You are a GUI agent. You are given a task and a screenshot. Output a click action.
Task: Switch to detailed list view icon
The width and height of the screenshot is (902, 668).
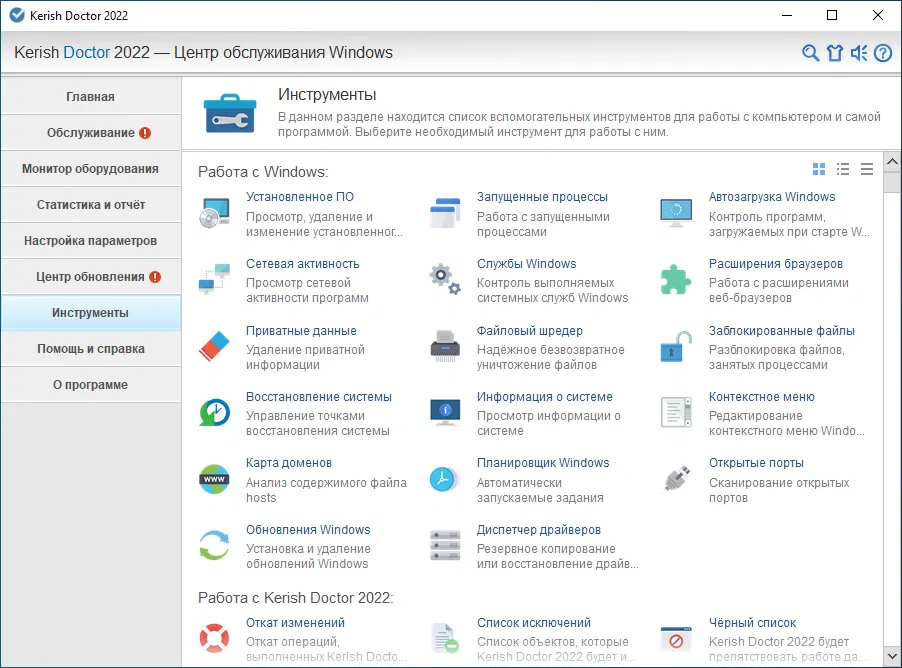point(843,169)
